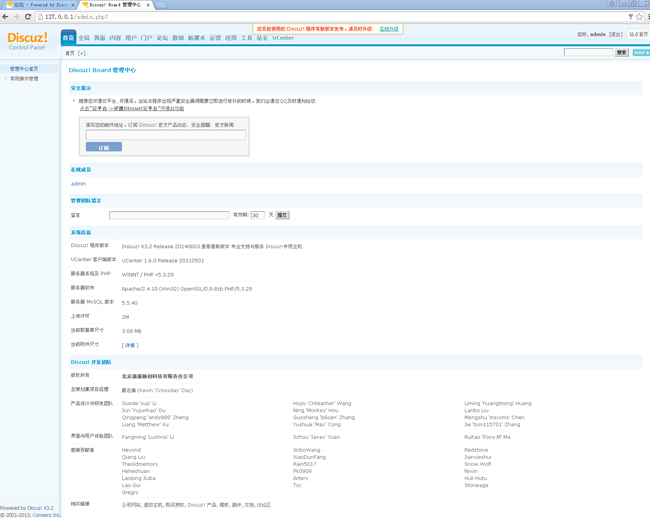Image resolution: width=650 pixels, height=518 pixels.
Task: Open the 全局 menu in the top navigation
Action: [x=84, y=38]
